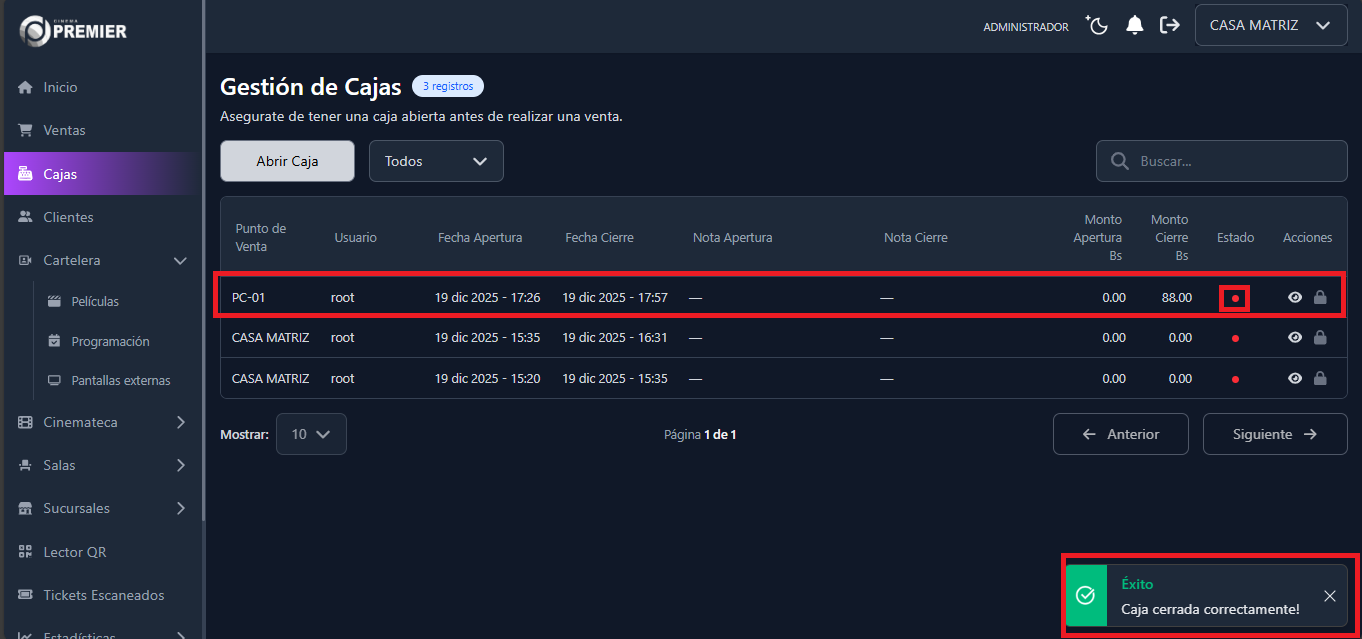Image resolution: width=1362 pixels, height=639 pixels.
Task: Click the Siguiente pagination button
Action: point(1274,434)
